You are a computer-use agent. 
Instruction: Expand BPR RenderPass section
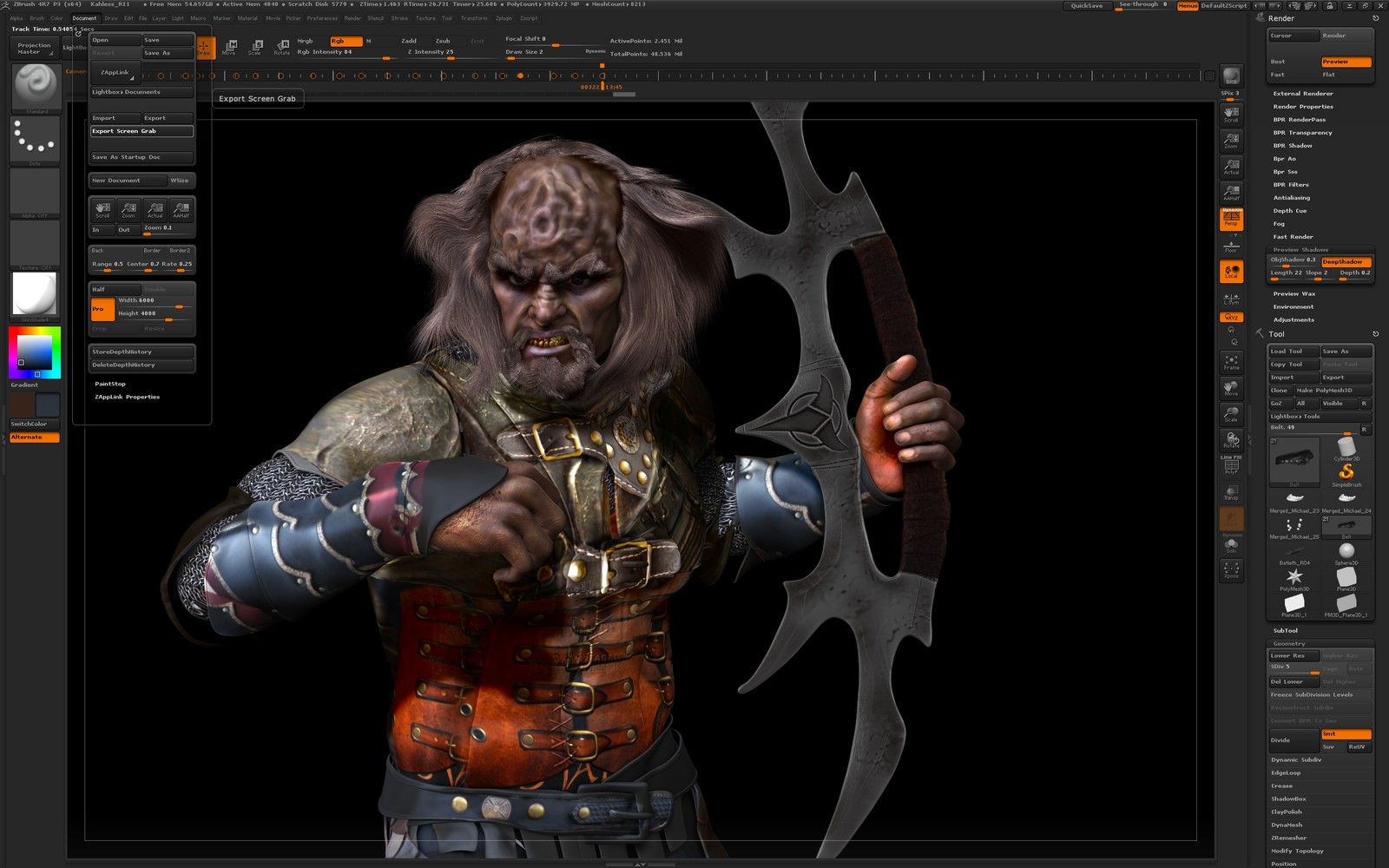(x=1299, y=120)
